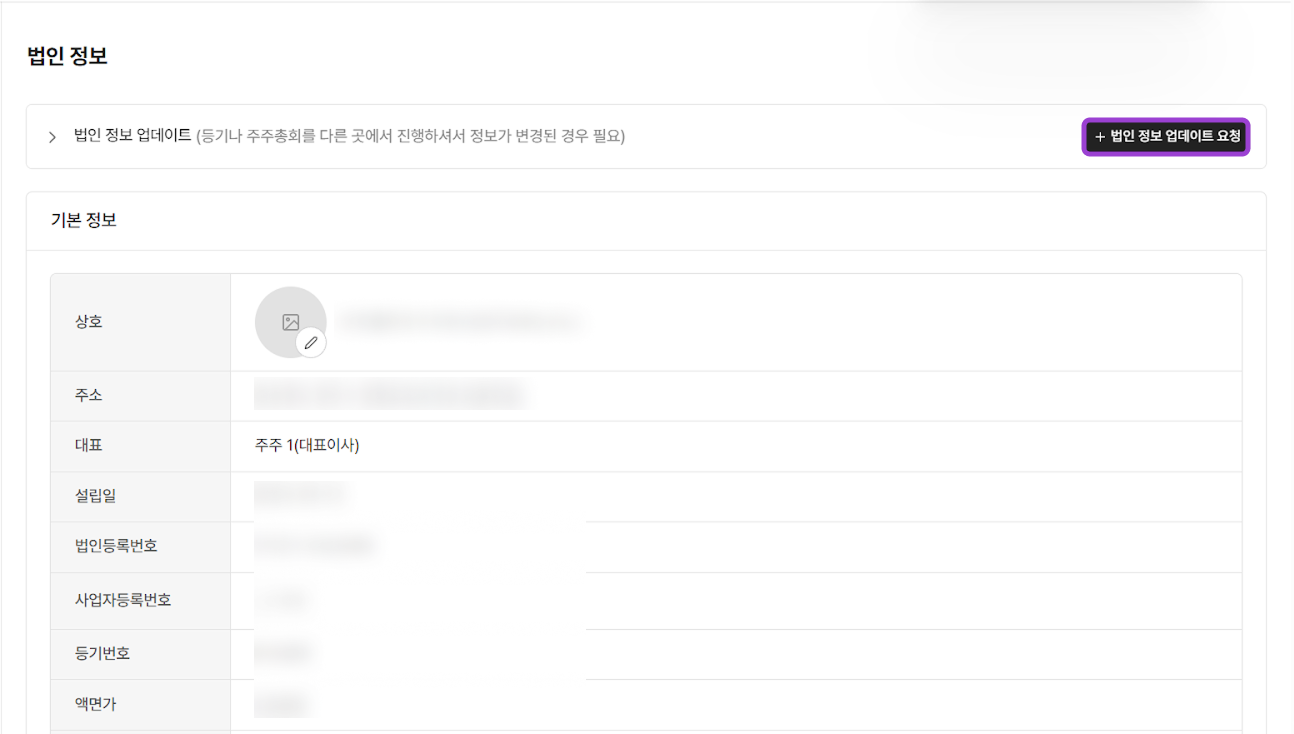Viewport: 1294px width, 734px height.
Task: Click the blurred address value in 주소 row
Action: (x=390, y=395)
